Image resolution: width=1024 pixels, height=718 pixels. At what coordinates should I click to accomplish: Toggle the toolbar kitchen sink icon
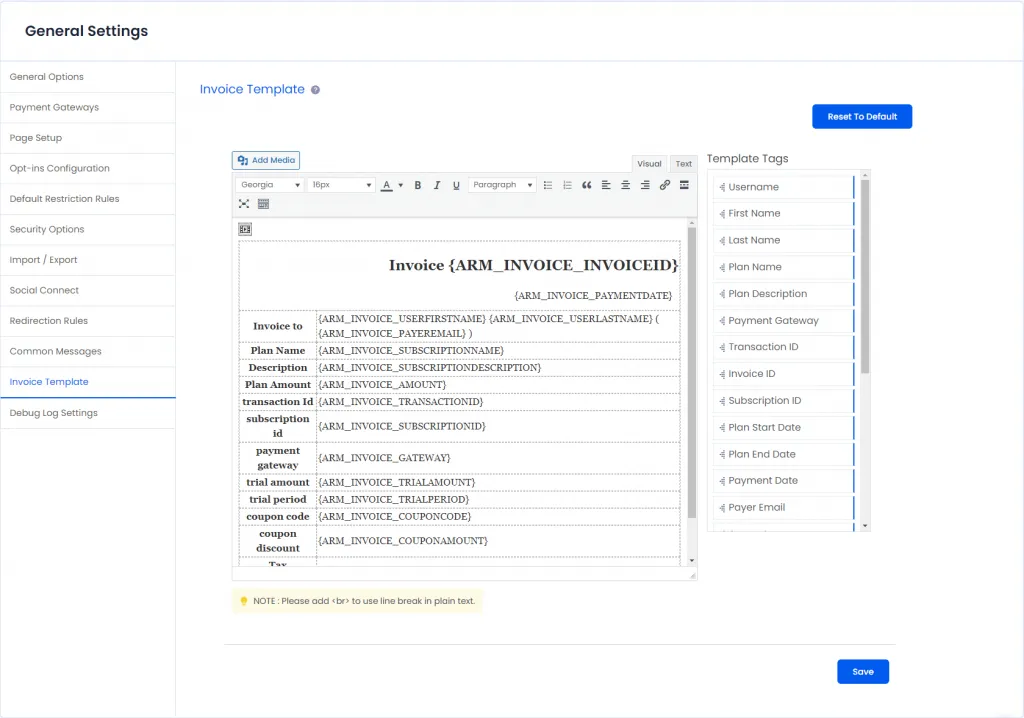coord(263,204)
